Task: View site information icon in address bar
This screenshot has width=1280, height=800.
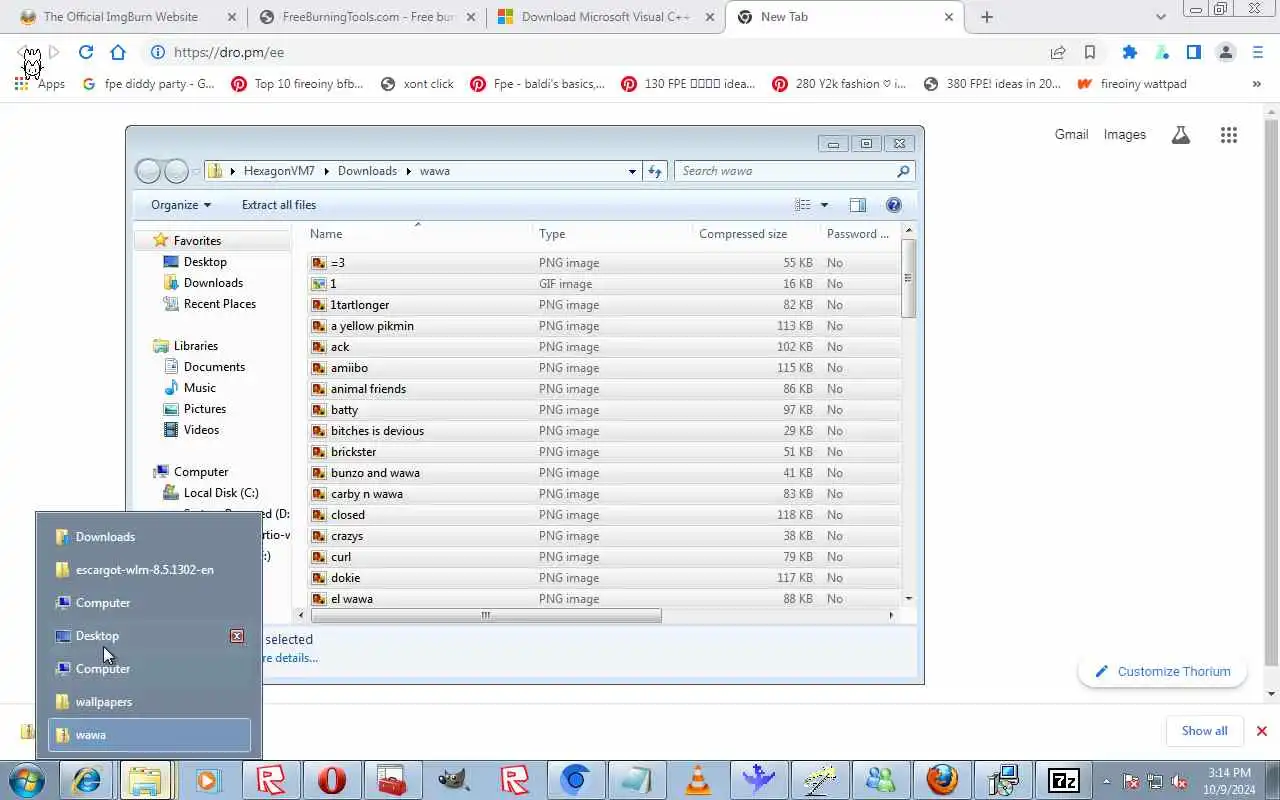Action: [x=157, y=52]
